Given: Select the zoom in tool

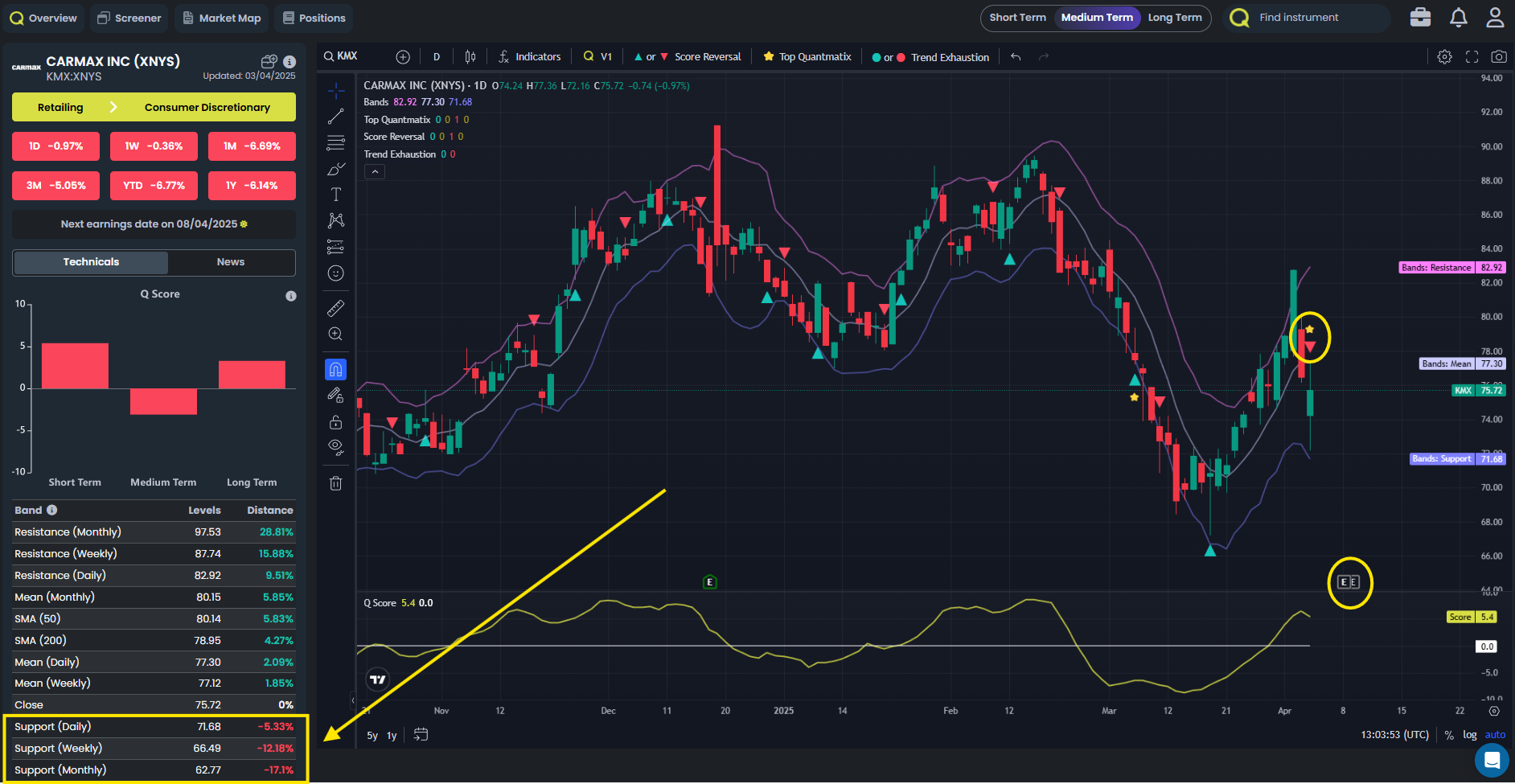Looking at the screenshot, I should tap(336, 335).
